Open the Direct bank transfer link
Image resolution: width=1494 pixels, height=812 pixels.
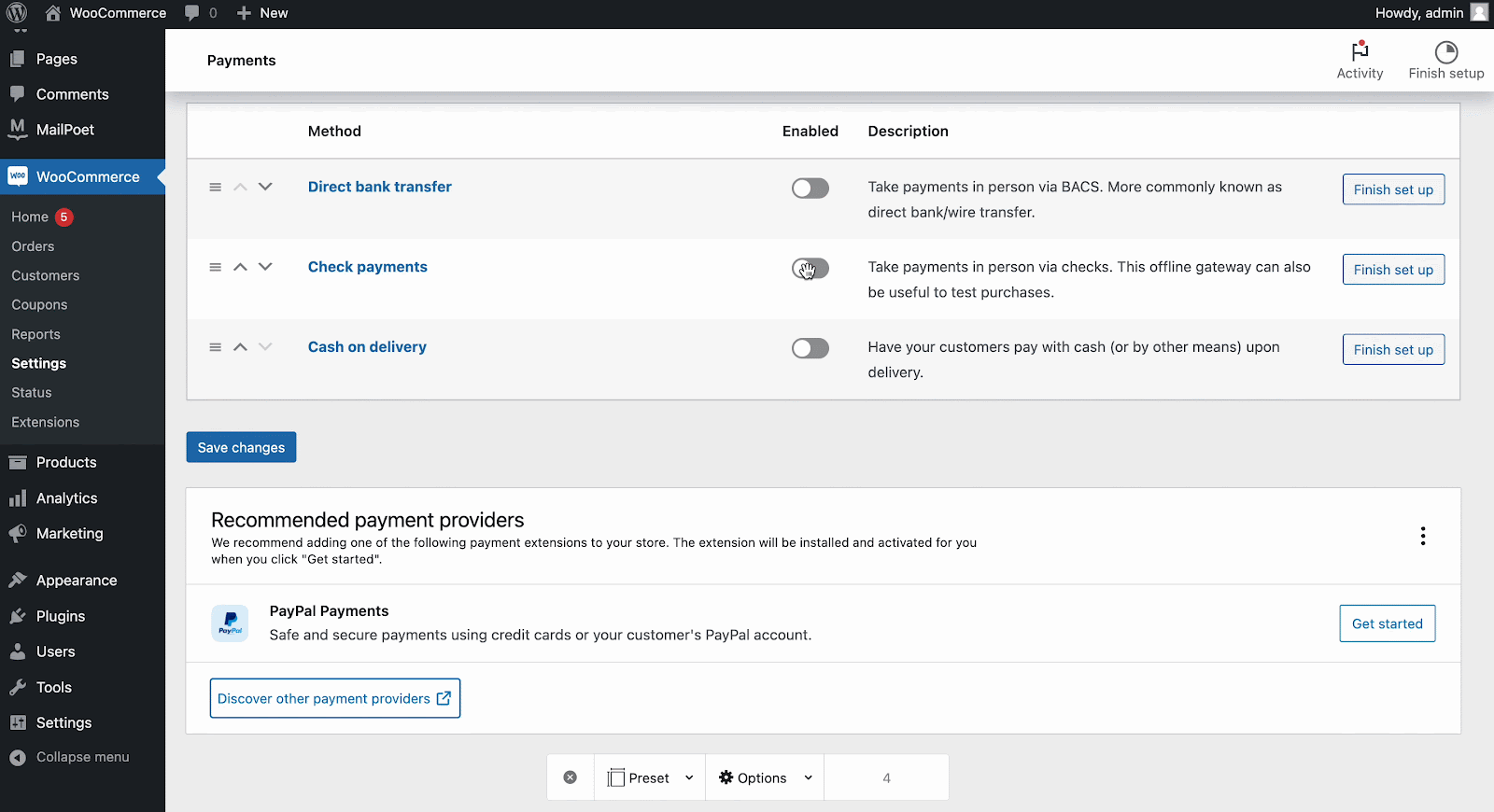(380, 187)
